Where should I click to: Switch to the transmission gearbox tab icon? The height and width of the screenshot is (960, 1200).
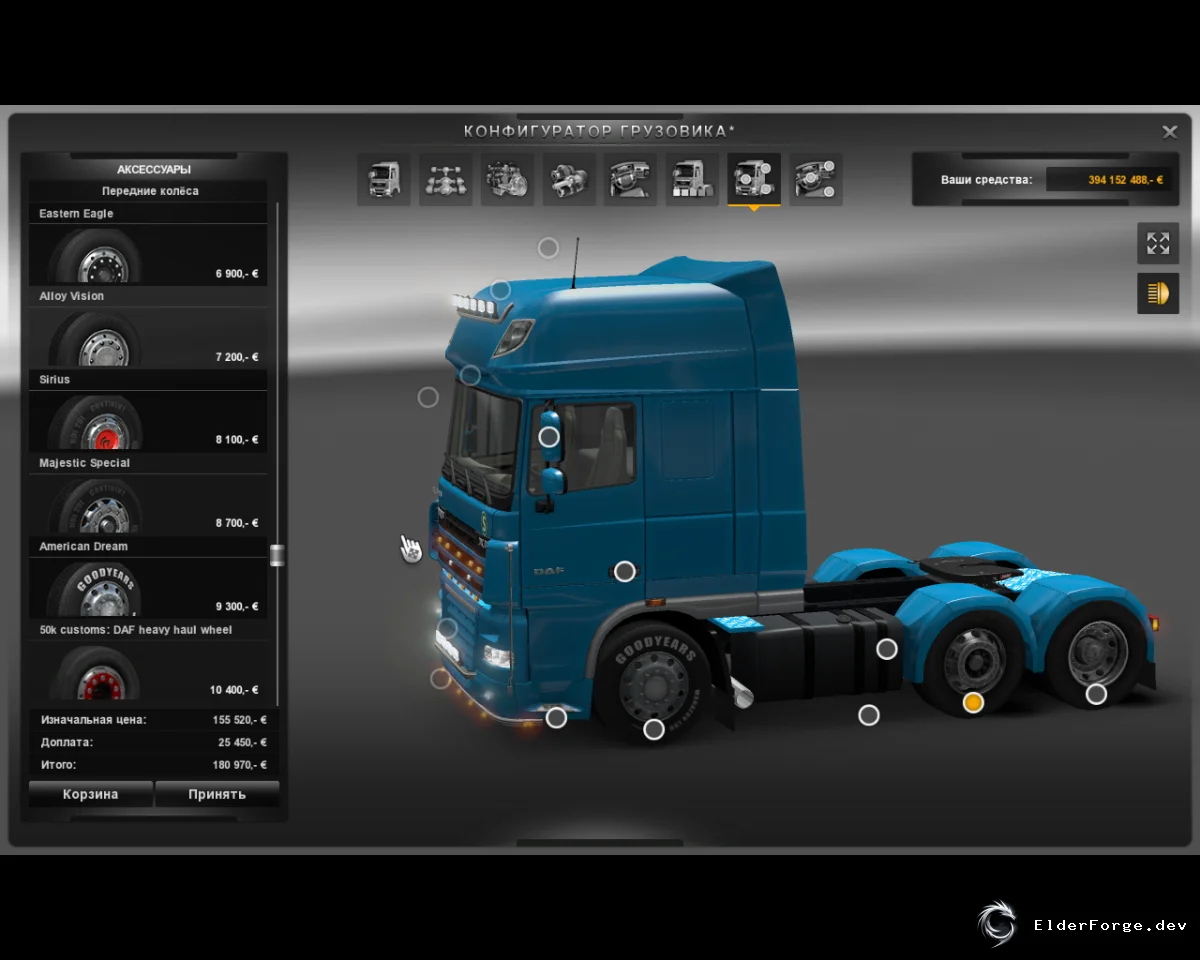point(570,180)
